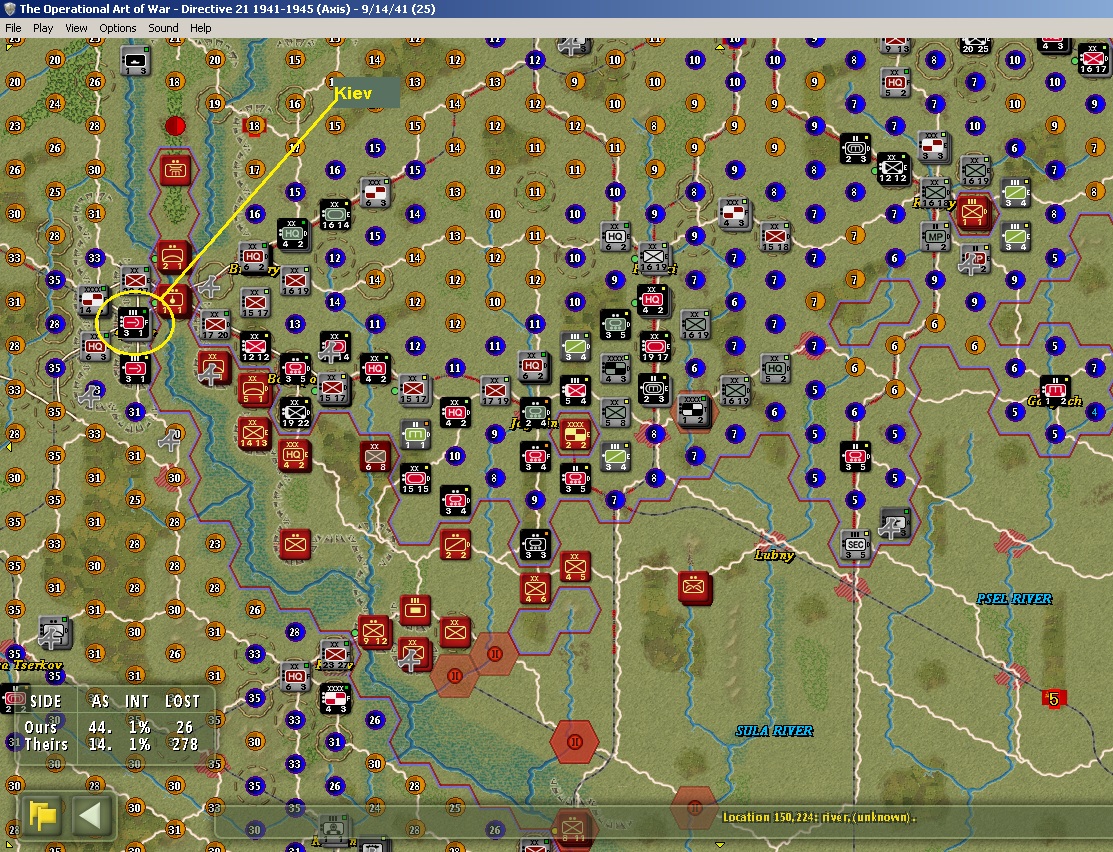Select the red infantry unit 9 12
This screenshot has width=1113, height=852.
tap(375, 631)
